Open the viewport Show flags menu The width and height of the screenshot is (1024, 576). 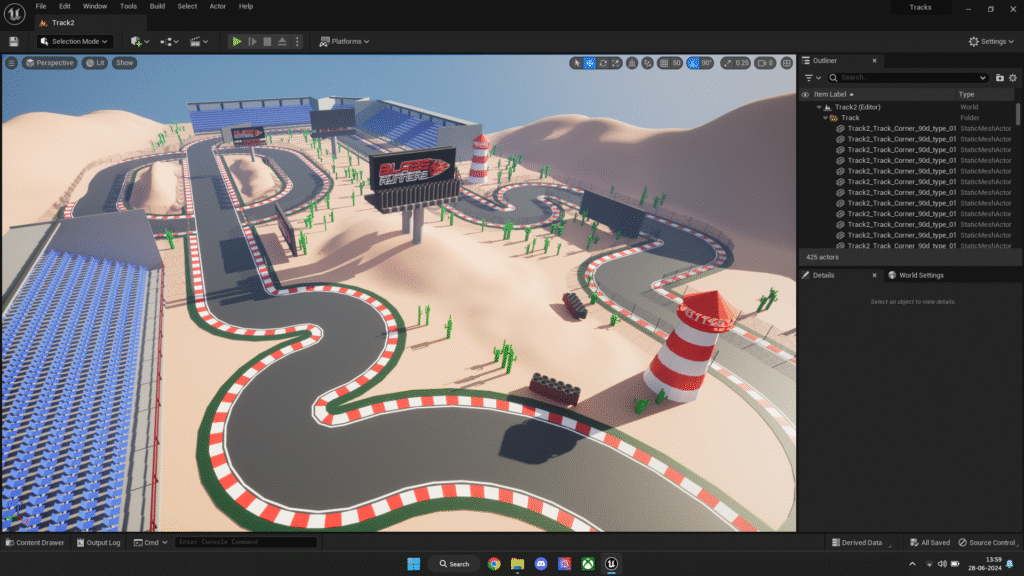[x=124, y=63]
